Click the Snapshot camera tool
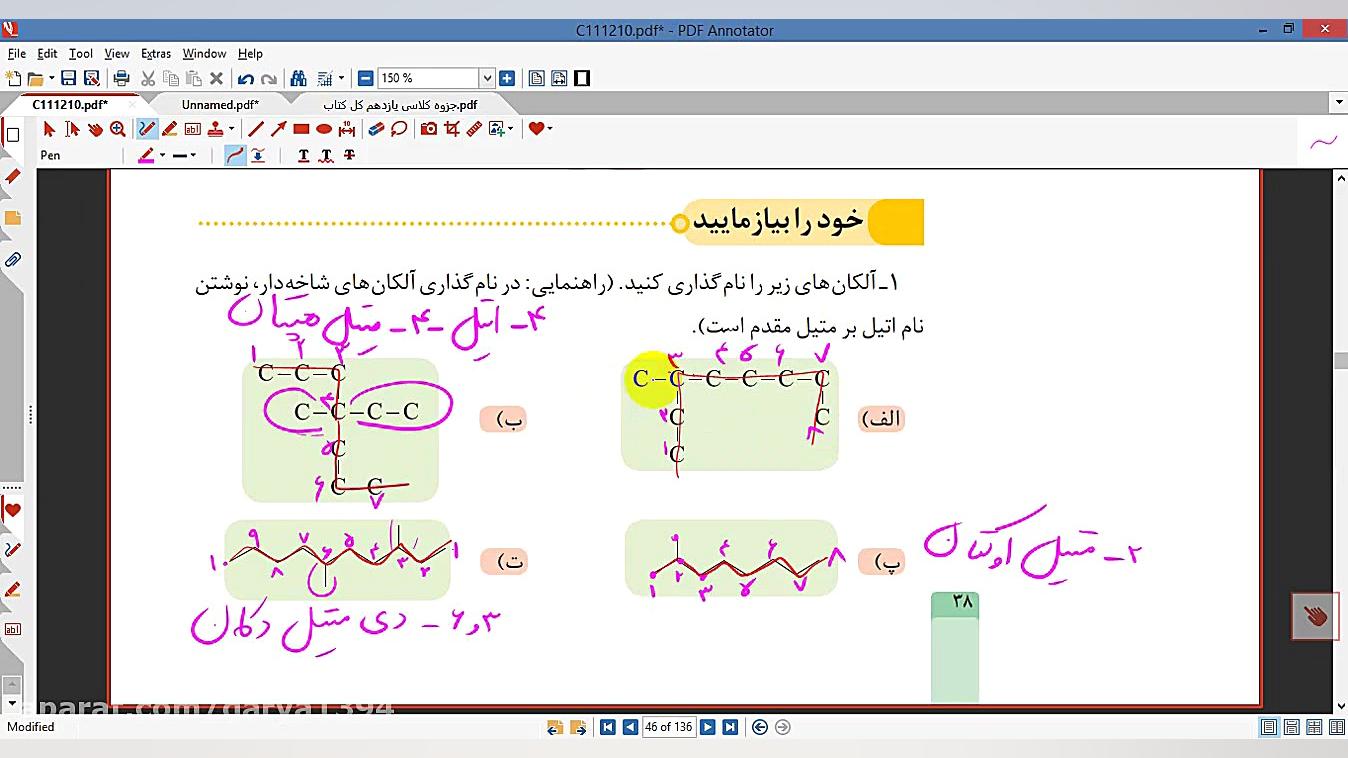Screen dimensions: 1348x758 click(x=429, y=129)
